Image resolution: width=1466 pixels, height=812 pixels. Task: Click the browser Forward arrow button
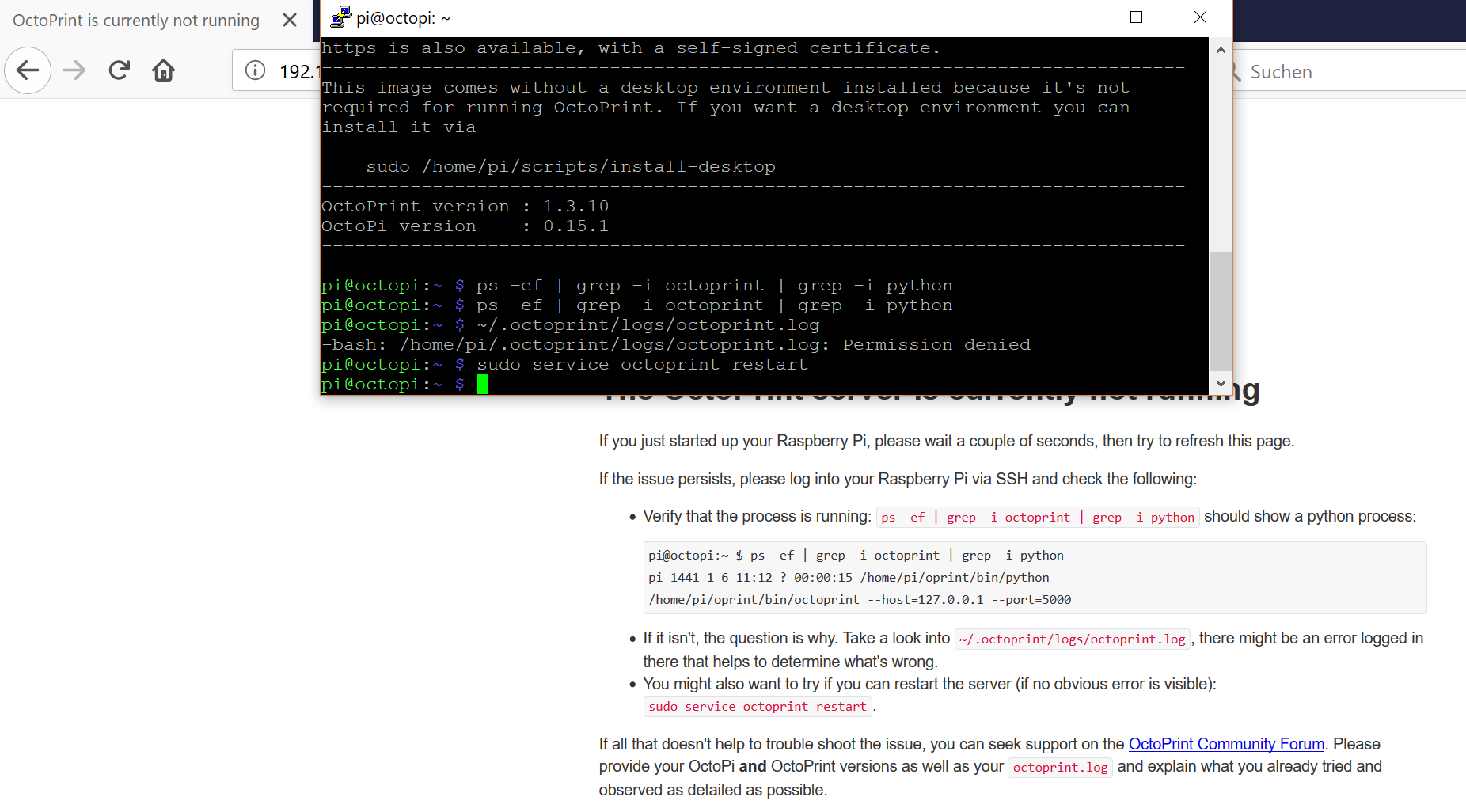coord(74,70)
